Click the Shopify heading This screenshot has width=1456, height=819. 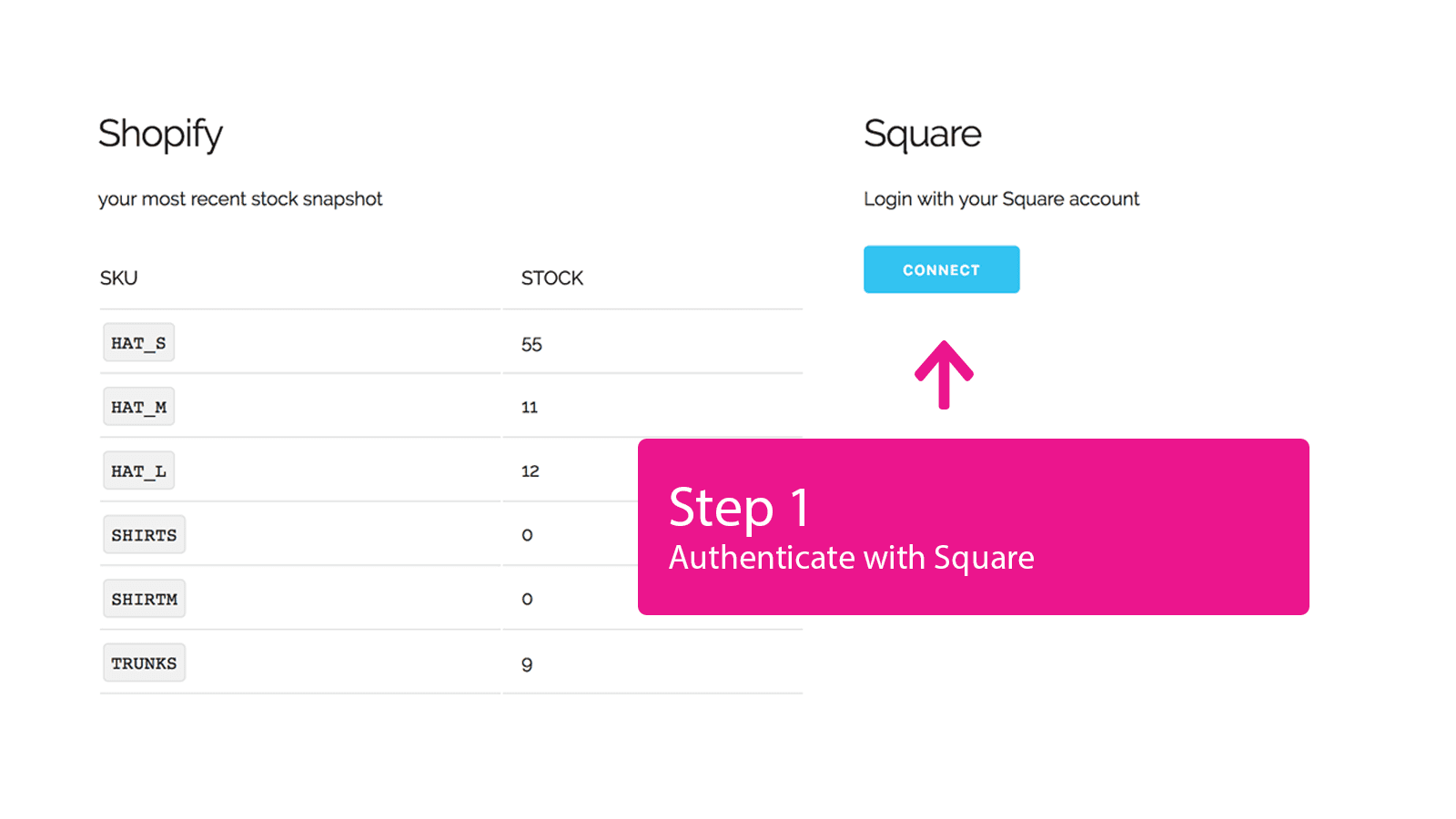tap(160, 135)
